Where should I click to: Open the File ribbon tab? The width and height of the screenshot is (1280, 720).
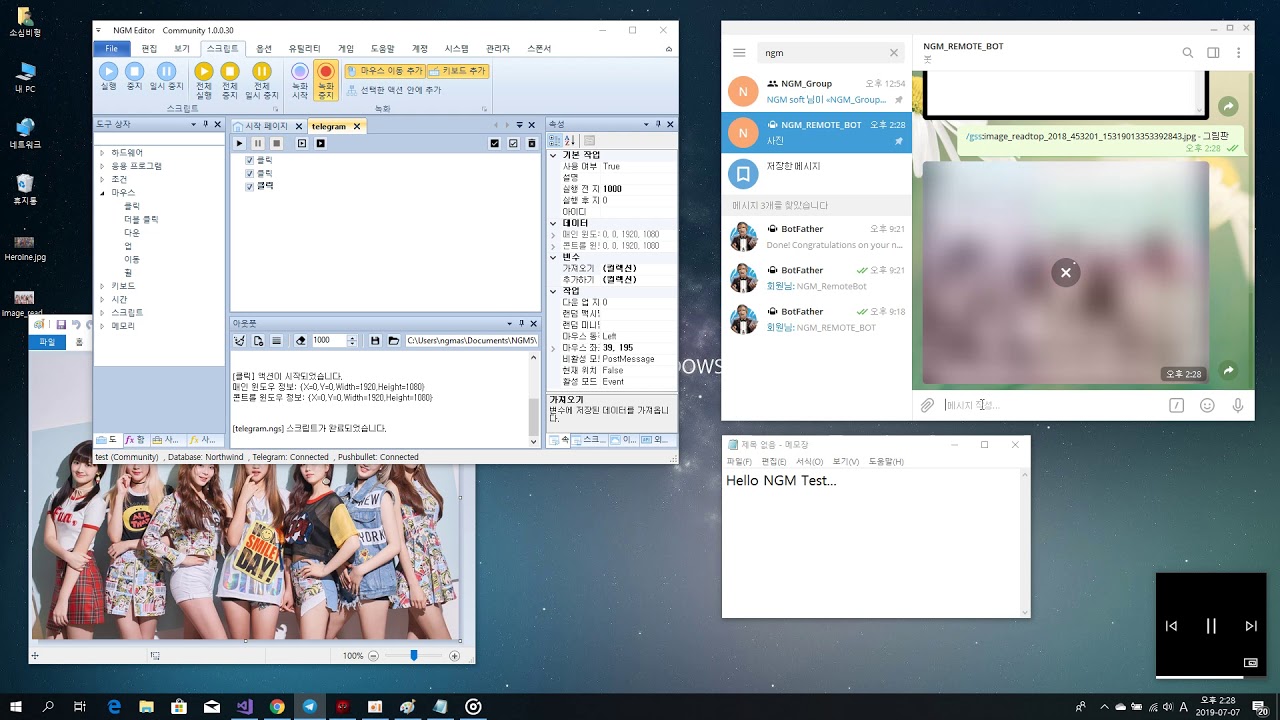[112, 48]
